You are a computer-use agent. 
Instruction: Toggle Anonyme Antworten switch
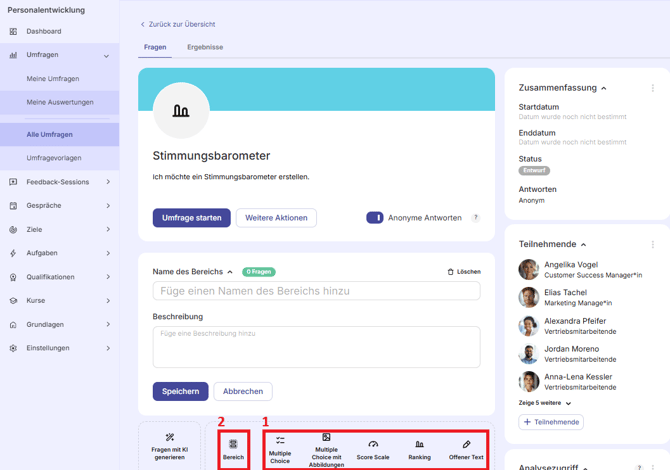click(375, 218)
